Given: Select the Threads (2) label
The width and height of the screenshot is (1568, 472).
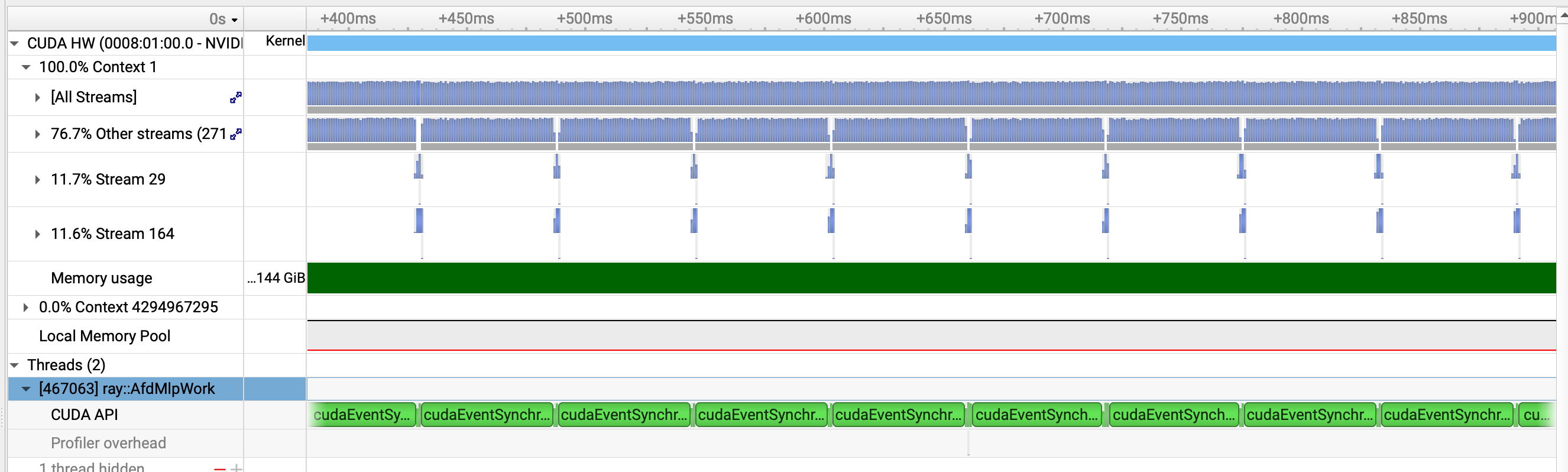Looking at the screenshot, I should coord(66,366).
